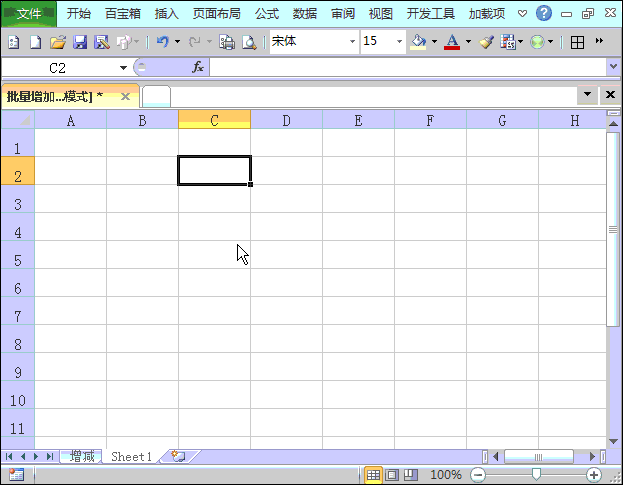Expand the toolbar overflow chevrons
The image size is (623, 485).
point(599,41)
